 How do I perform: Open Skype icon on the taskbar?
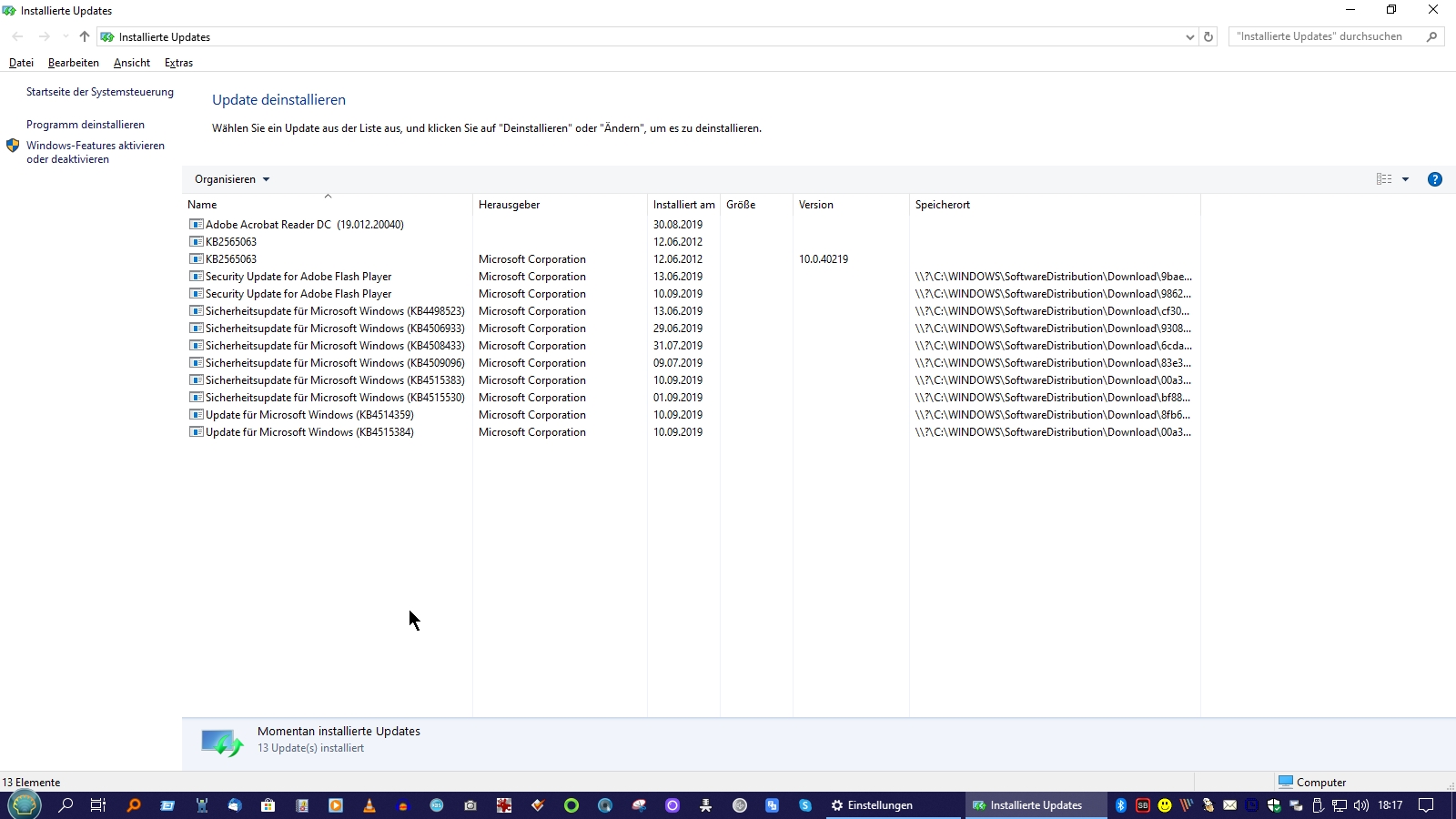click(x=805, y=805)
